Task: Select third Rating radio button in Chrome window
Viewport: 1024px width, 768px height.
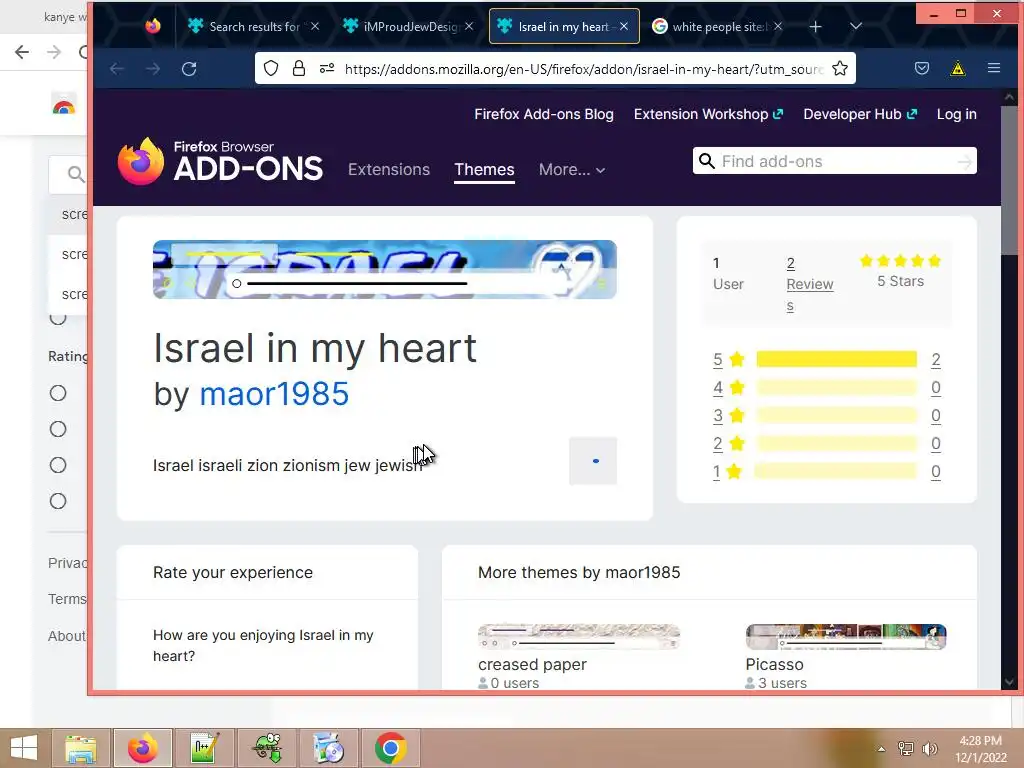Action: 58,465
